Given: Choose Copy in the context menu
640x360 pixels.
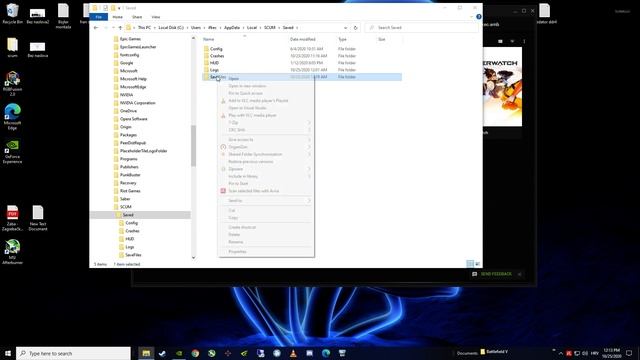Looking at the screenshot, I should 266,218.
